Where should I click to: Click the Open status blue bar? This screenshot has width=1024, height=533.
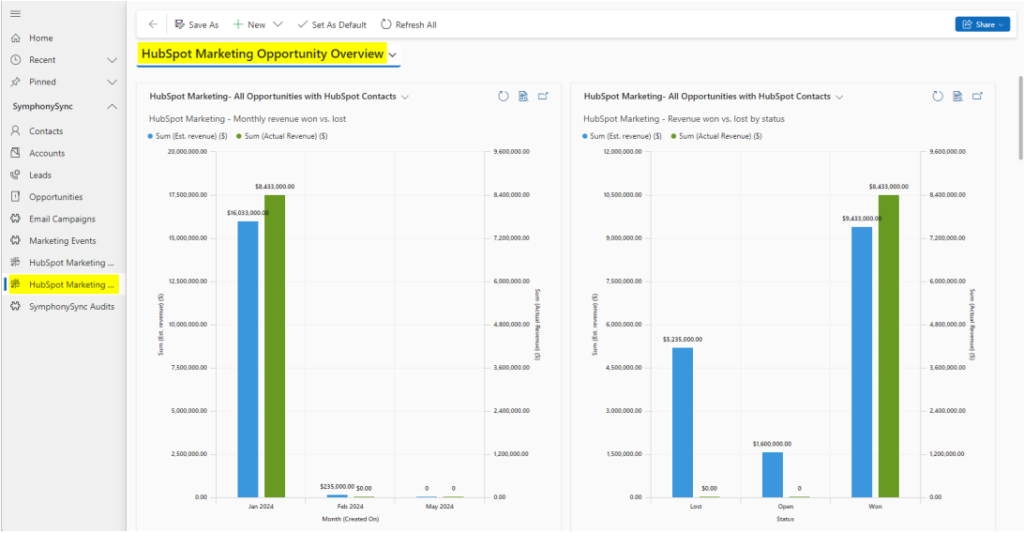pyautogui.click(x=772, y=475)
